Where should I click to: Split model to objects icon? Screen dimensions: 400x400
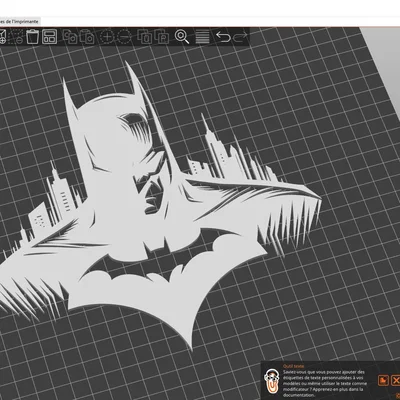145,37
